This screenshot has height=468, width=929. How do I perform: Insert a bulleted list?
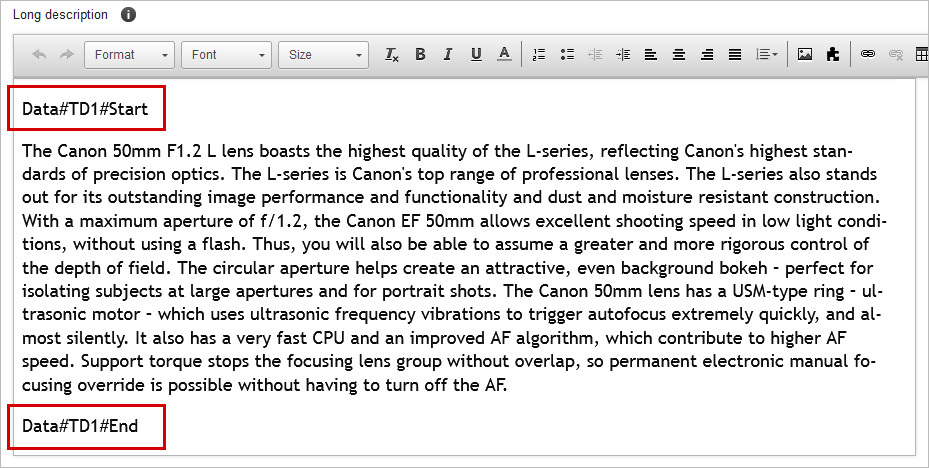point(567,55)
